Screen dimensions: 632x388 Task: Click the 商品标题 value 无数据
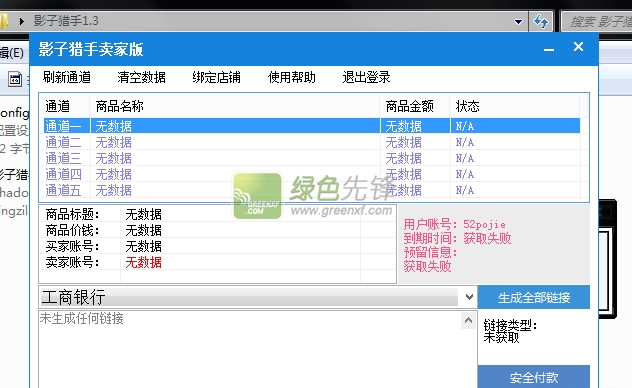point(143,214)
